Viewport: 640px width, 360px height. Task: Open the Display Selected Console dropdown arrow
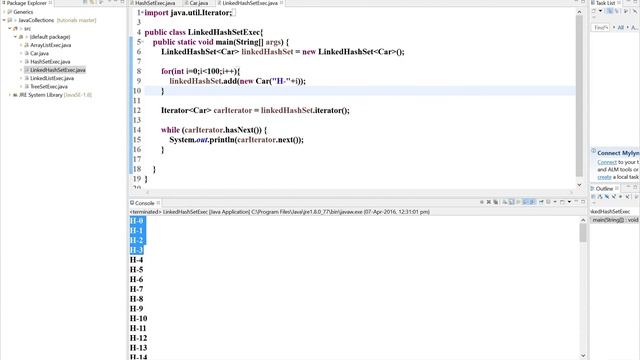point(555,202)
